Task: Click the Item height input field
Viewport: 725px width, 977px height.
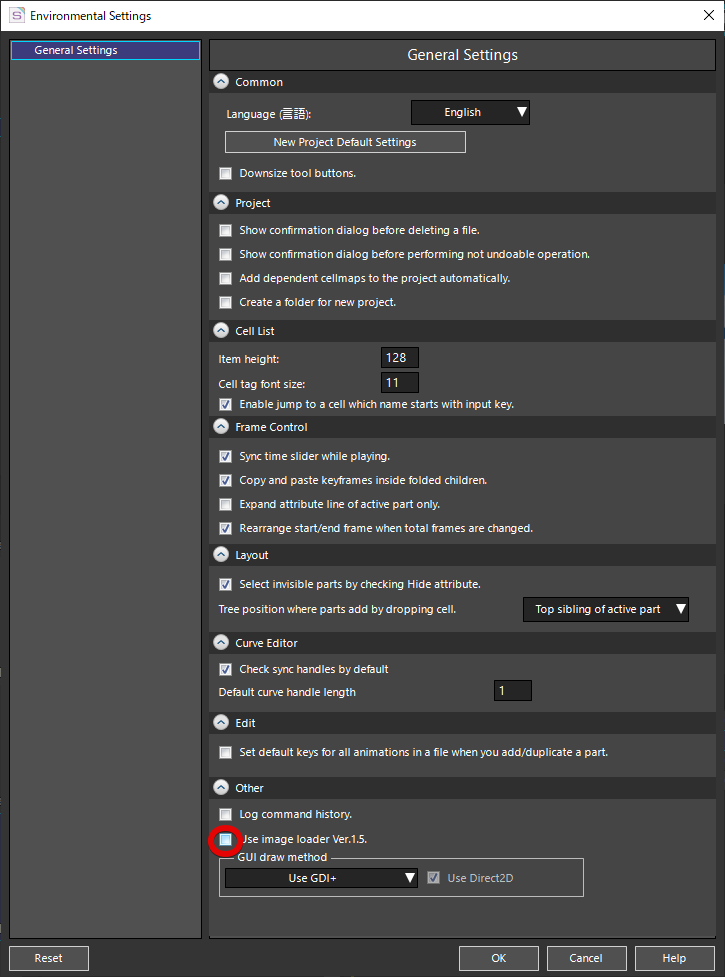Action: tap(399, 358)
